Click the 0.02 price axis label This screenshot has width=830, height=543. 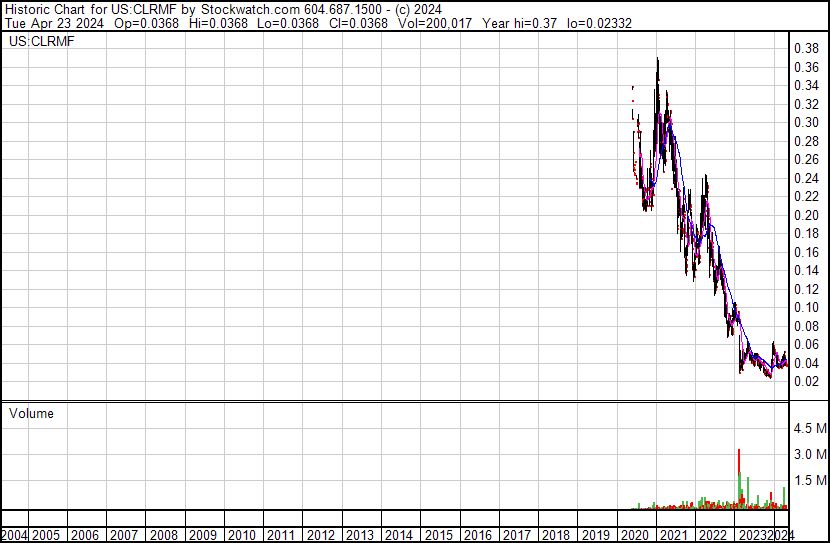[806, 382]
